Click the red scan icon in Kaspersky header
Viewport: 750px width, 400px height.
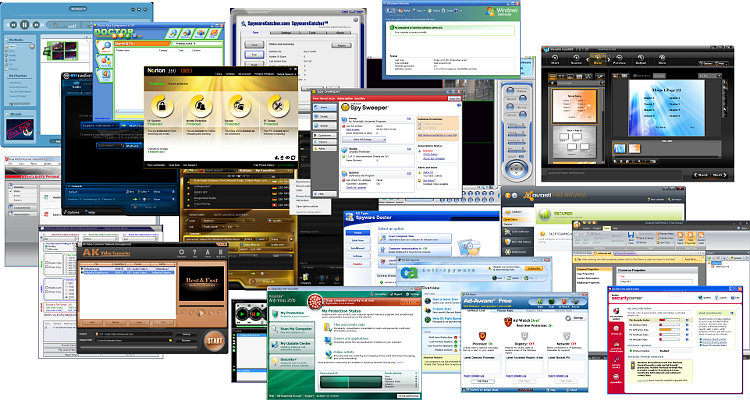pyautogui.click(x=315, y=301)
